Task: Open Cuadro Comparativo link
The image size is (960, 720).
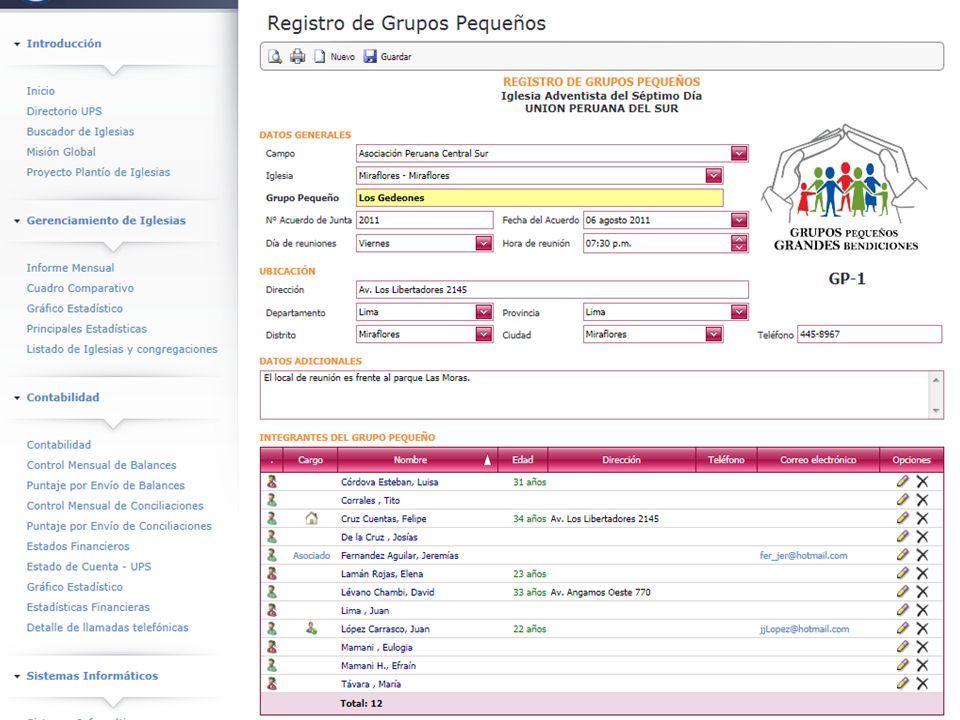Action: click(80, 288)
